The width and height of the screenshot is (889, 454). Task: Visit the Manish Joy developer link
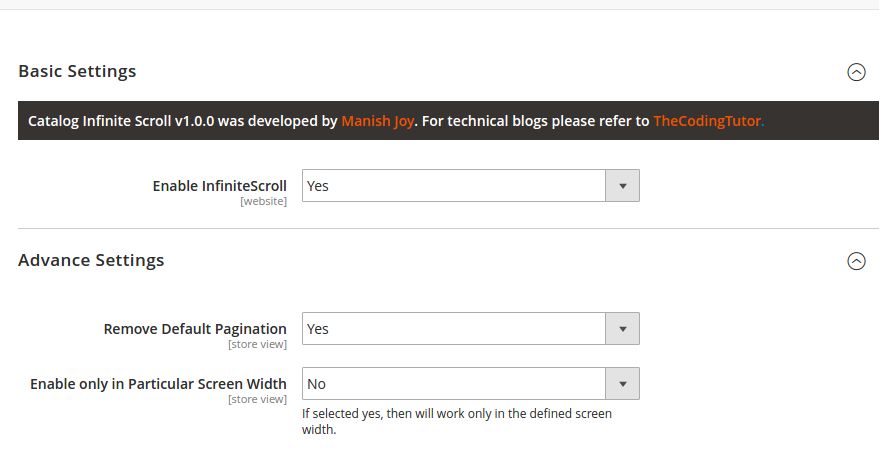[378, 121]
